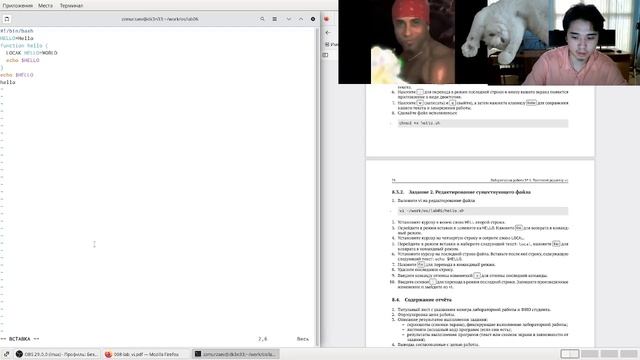The image size is (640, 360).
Task: Click the 'function hello {' line in vi
Action: pos(24,46)
